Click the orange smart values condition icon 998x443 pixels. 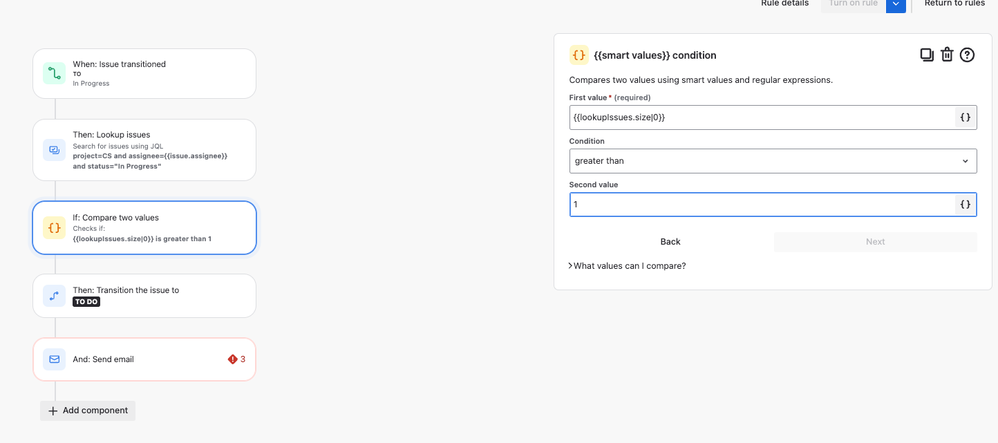(x=579, y=55)
